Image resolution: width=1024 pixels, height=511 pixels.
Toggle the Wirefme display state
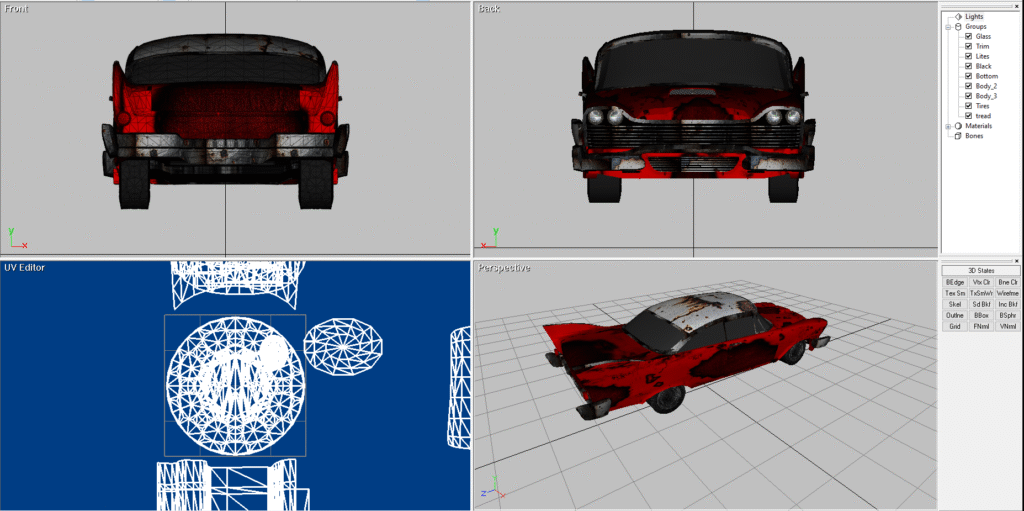(x=1007, y=293)
